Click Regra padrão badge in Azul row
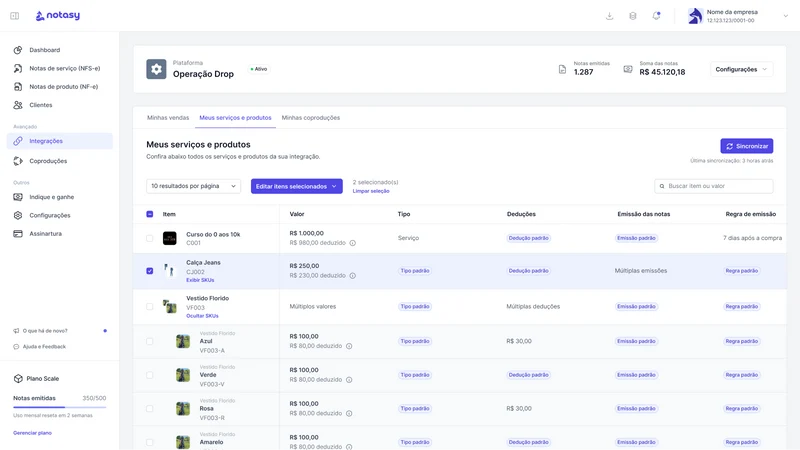The image size is (800, 450). pos(742,341)
